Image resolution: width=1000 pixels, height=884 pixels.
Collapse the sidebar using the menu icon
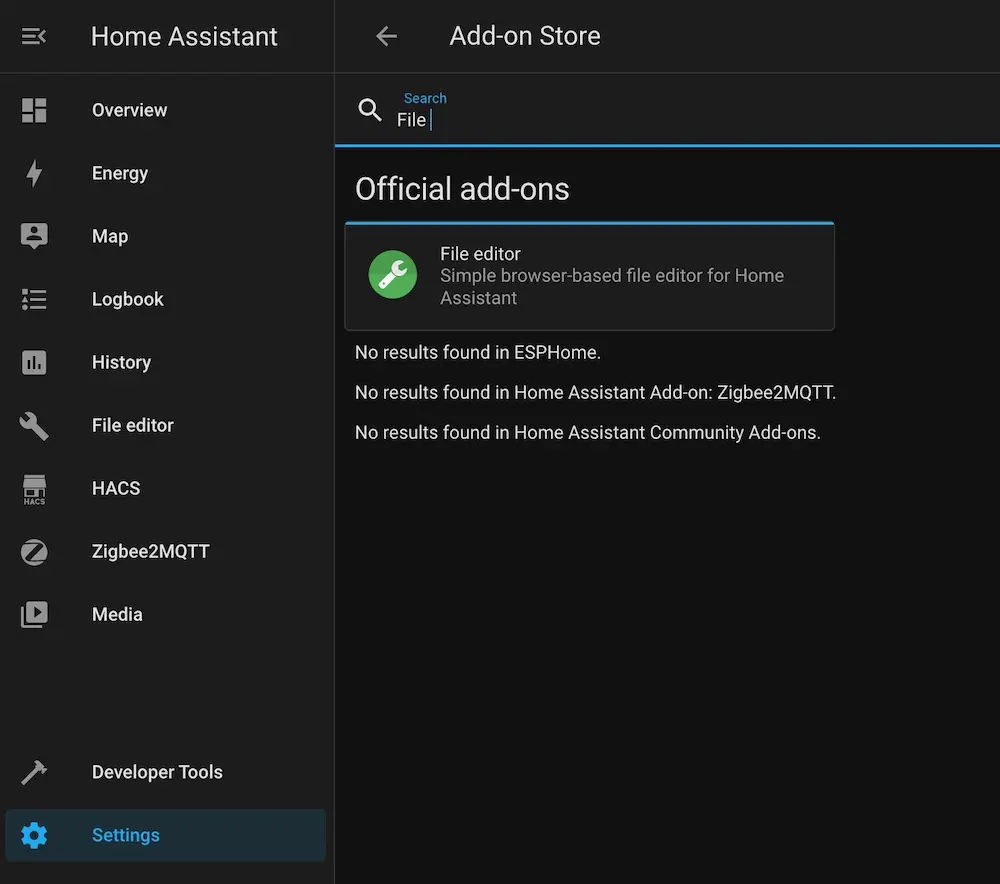[34, 36]
